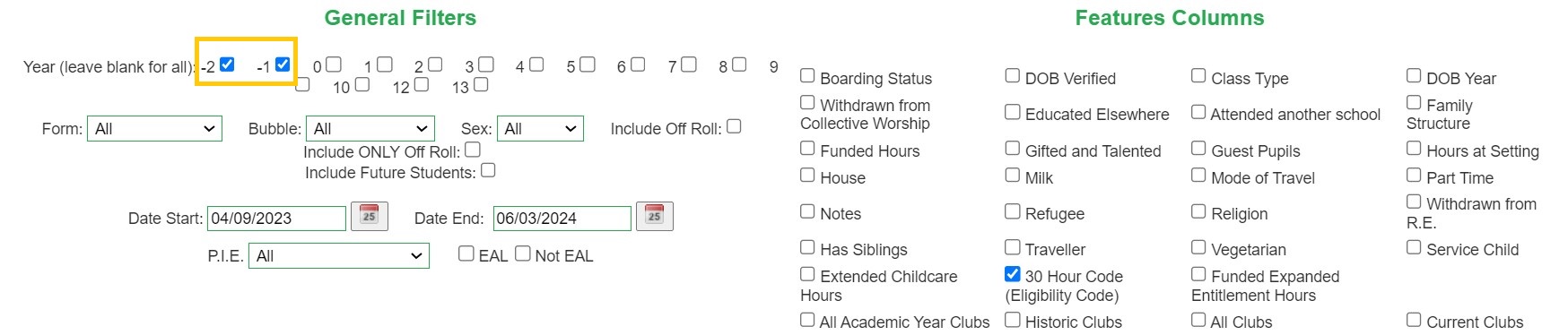Viewport: 1568px width, 335px height.
Task: Open the Sex dropdown
Action: [541, 129]
